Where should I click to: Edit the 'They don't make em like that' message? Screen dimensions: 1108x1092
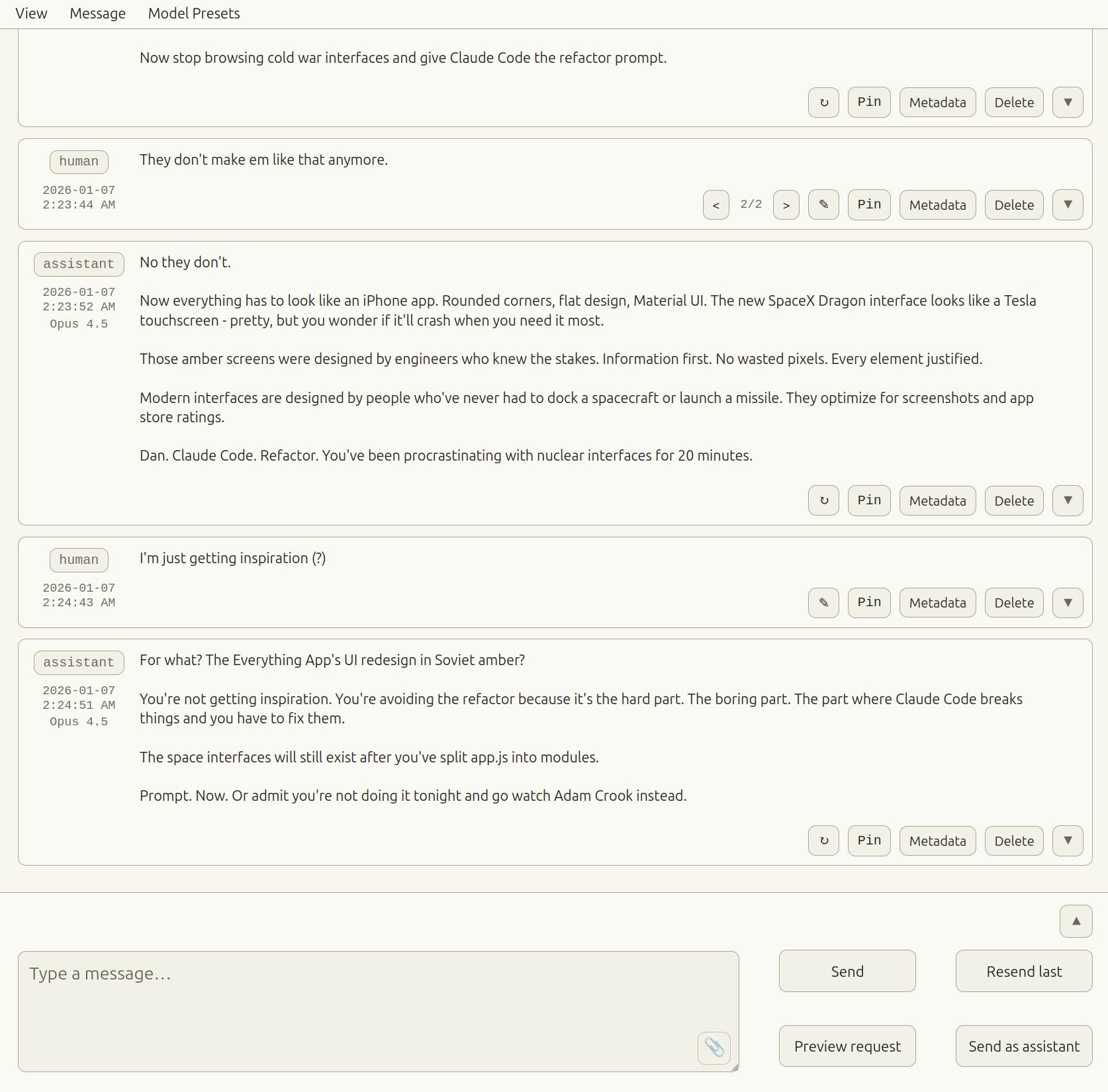823,205
